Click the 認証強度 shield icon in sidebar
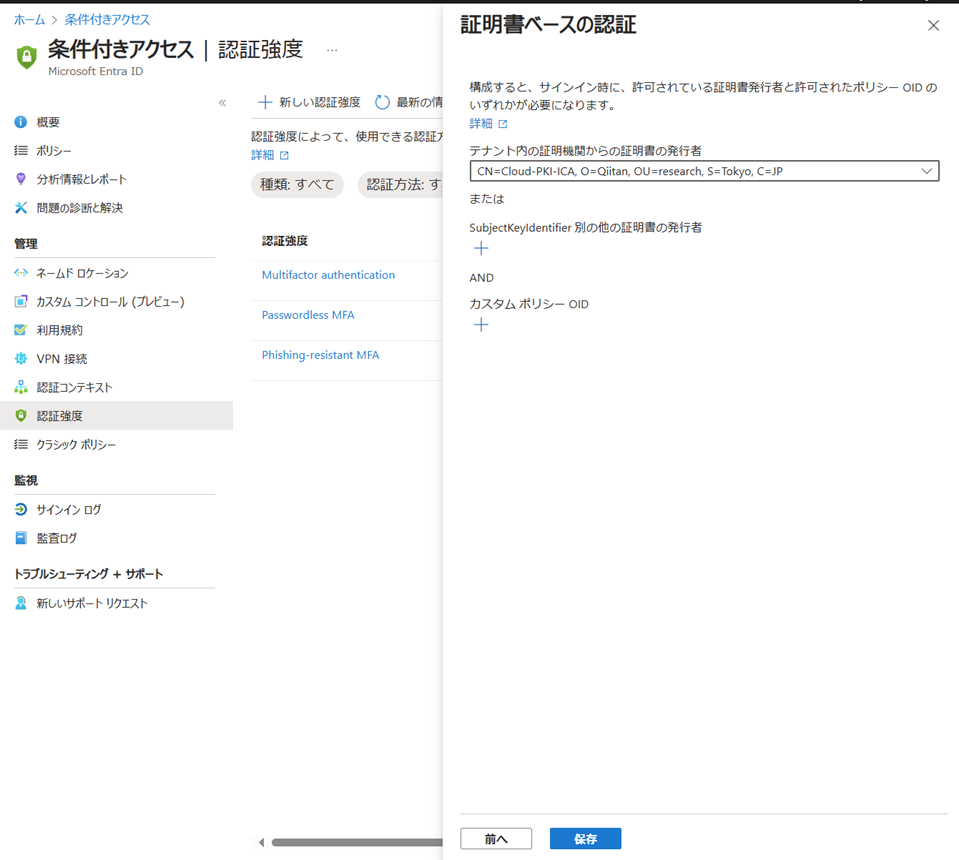This screenshot has width=959, height=860. (21, 415)
